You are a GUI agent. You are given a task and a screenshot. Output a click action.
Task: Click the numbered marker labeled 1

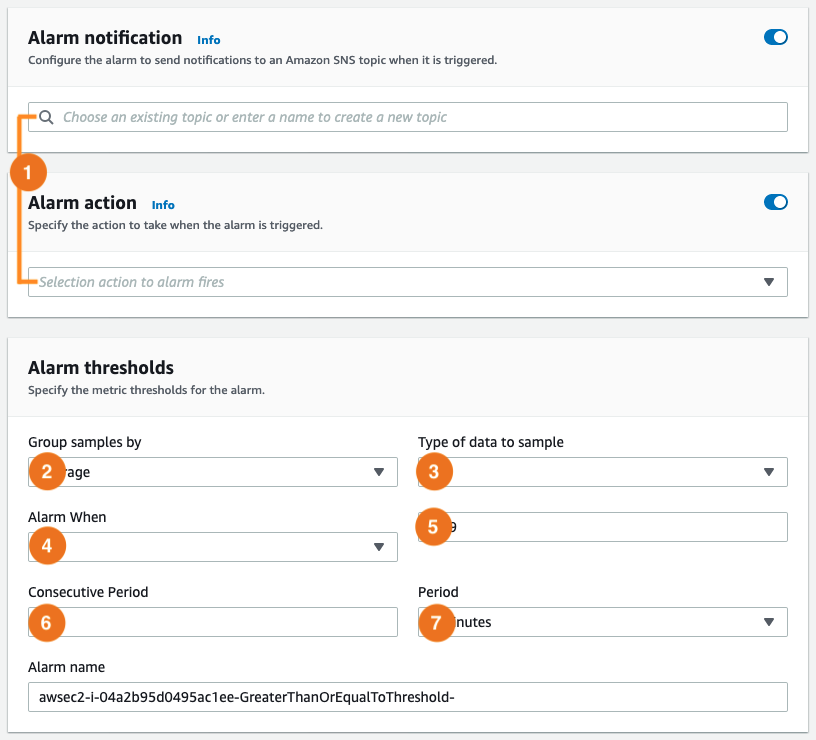pyautogui.click(x=28, y=172)
